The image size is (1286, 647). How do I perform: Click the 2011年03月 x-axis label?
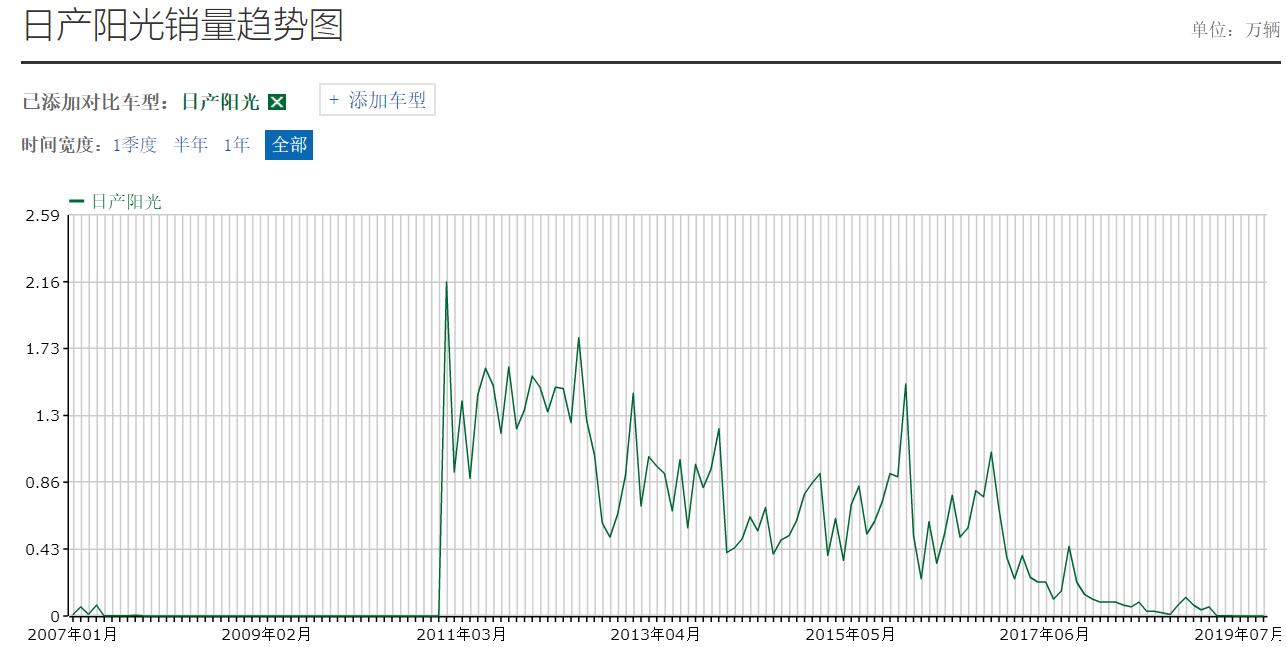click(x=461, y=634)
